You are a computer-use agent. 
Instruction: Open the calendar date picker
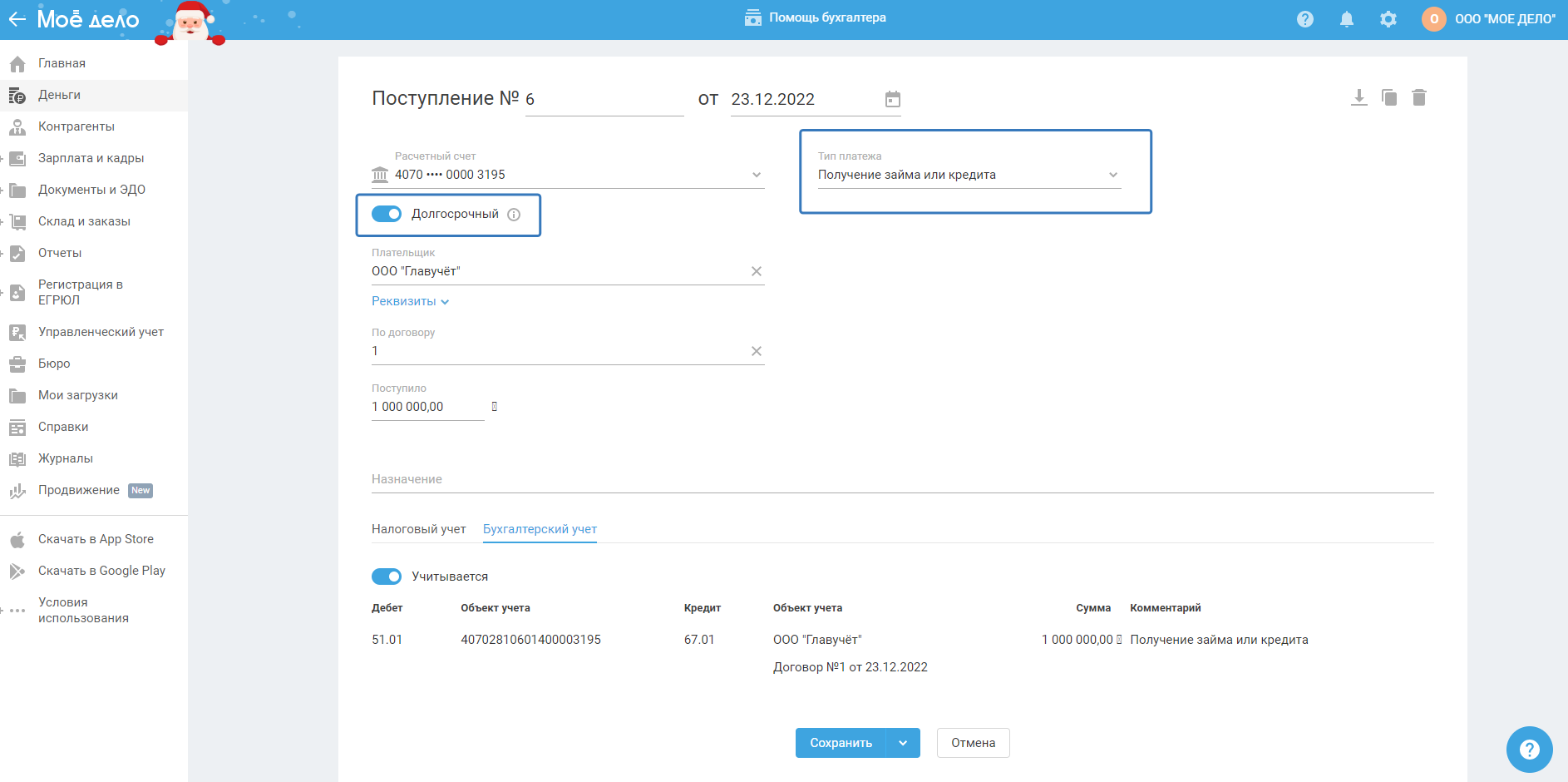[x=892, y=99]
